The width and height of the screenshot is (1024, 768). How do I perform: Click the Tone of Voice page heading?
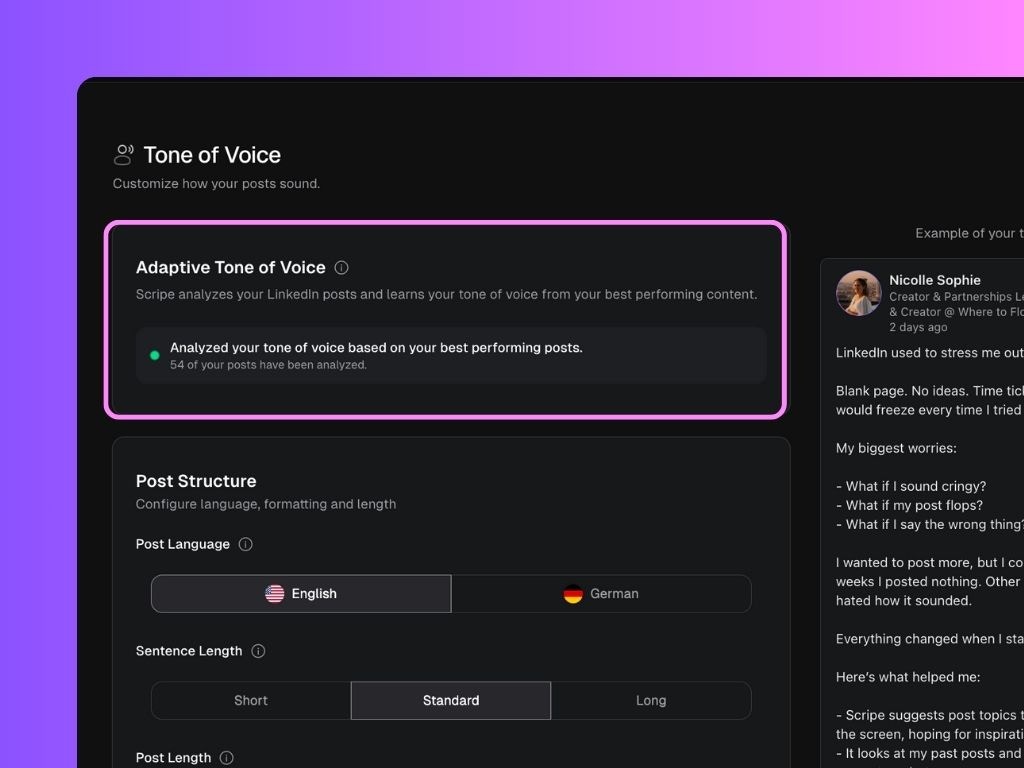click(x=212, y=155)
